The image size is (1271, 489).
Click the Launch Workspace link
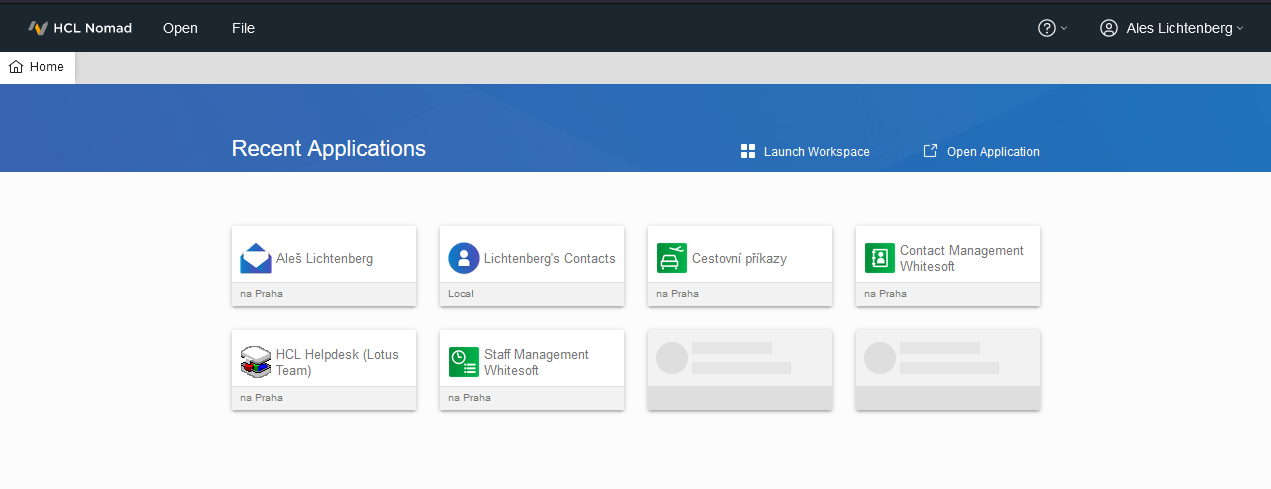tap(816, 152)
